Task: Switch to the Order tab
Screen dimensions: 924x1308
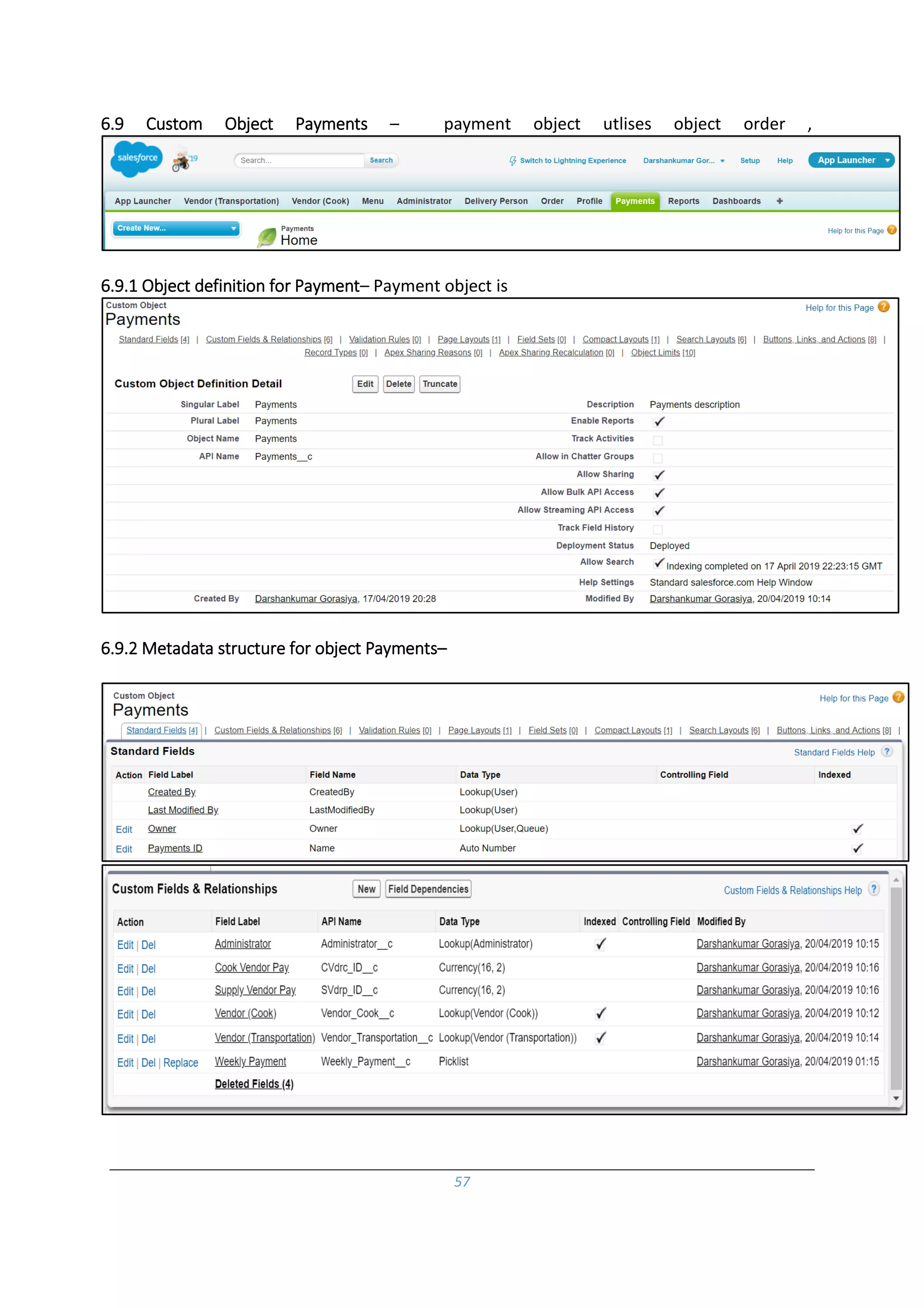Action: (x=552, y=201)
